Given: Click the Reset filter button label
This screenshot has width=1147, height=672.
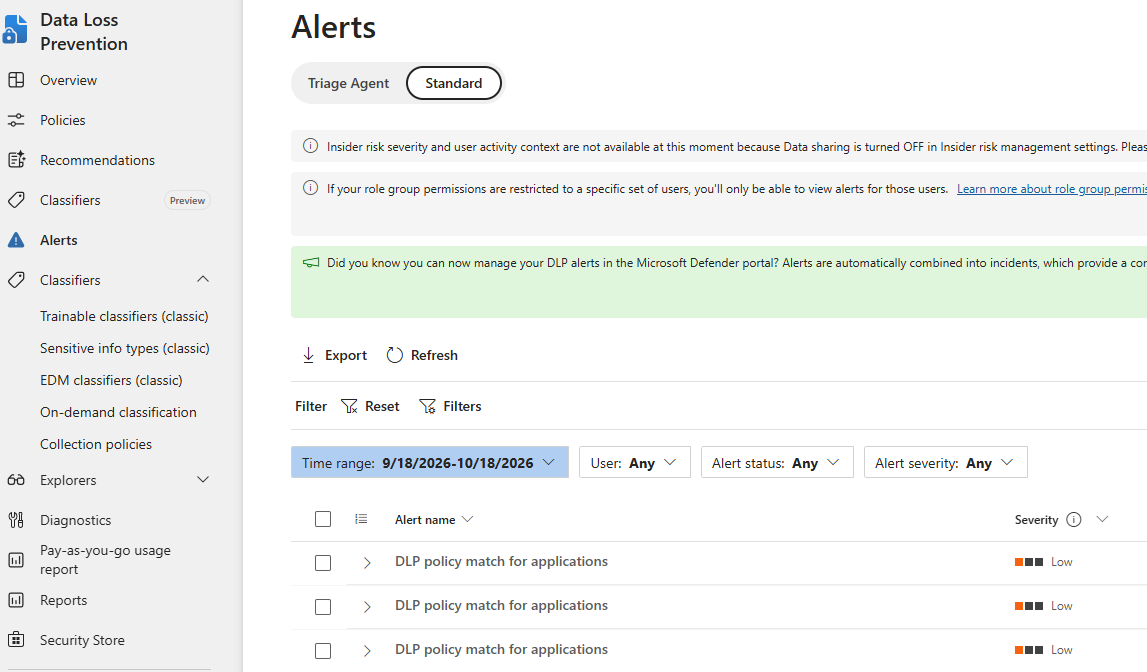Looking at the screenshot, I should coord(383,407).
